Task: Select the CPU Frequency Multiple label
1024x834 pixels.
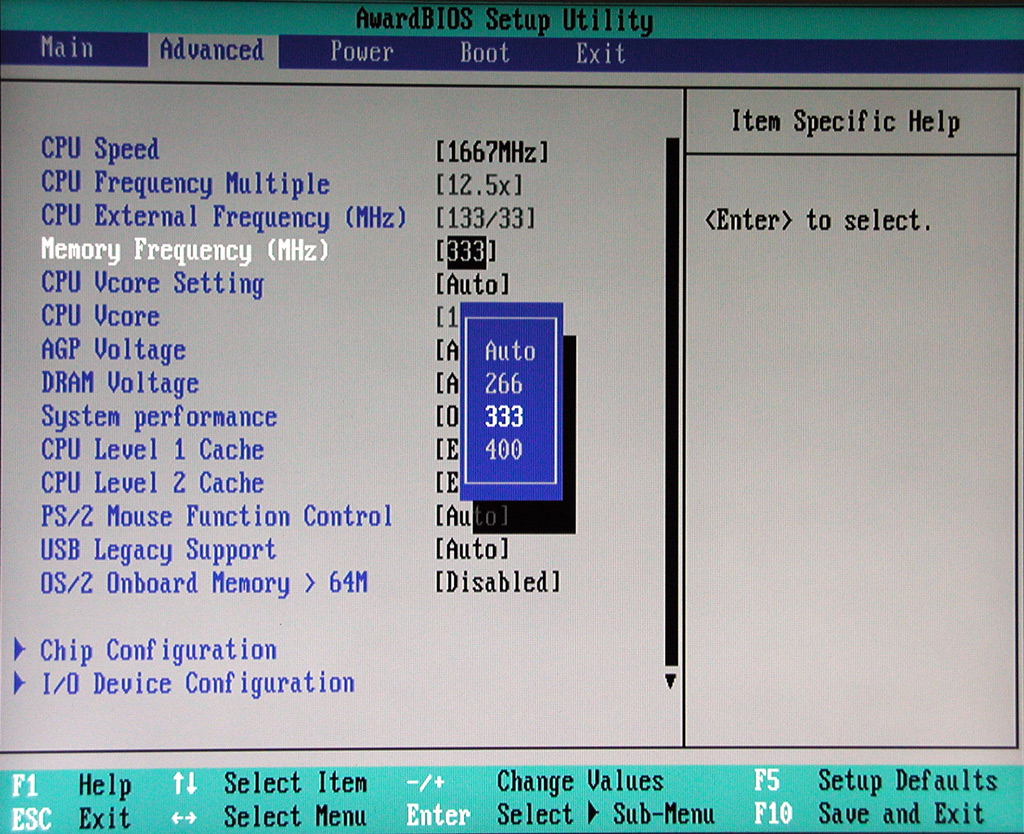Action: tap(185, 184)
